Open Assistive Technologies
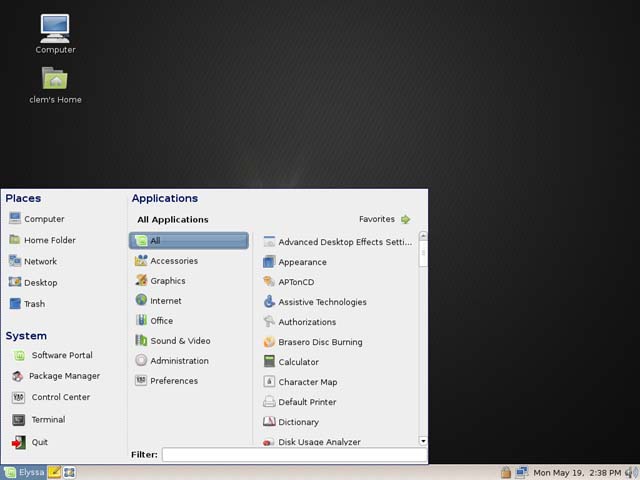The width and height of the screenshot is (640, 480). coord(315,302)
